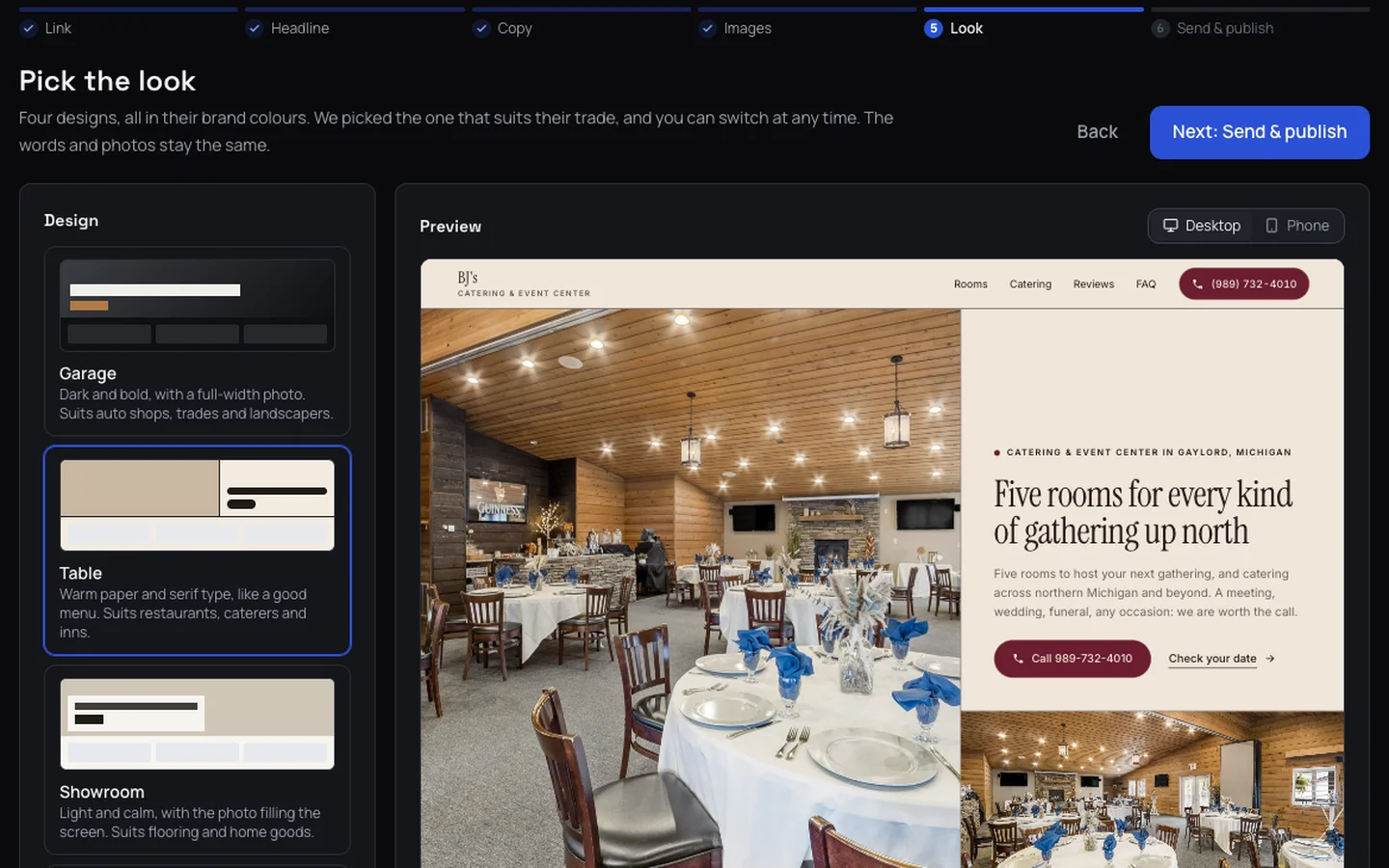Click the smaller banquet room photo

pos(1153,790)
